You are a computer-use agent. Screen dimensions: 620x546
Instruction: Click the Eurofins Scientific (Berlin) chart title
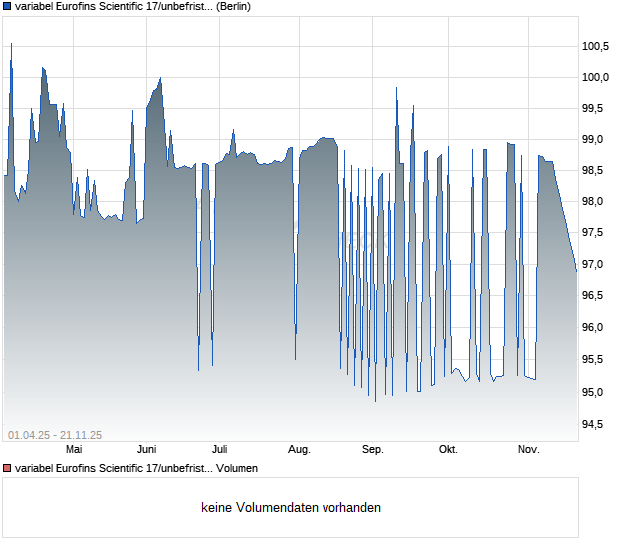133,6
